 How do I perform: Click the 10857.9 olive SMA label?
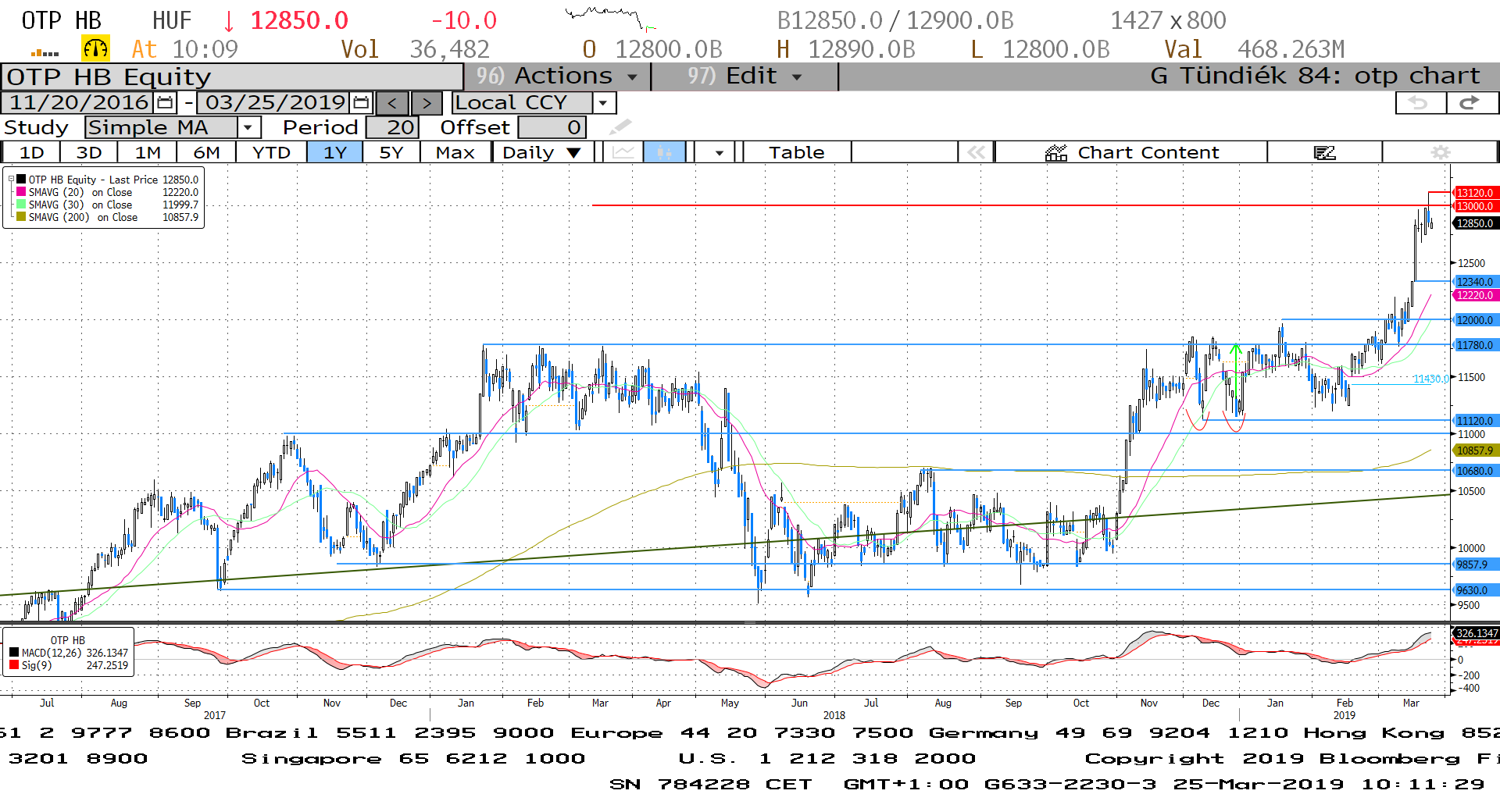tap(1475, 451)
